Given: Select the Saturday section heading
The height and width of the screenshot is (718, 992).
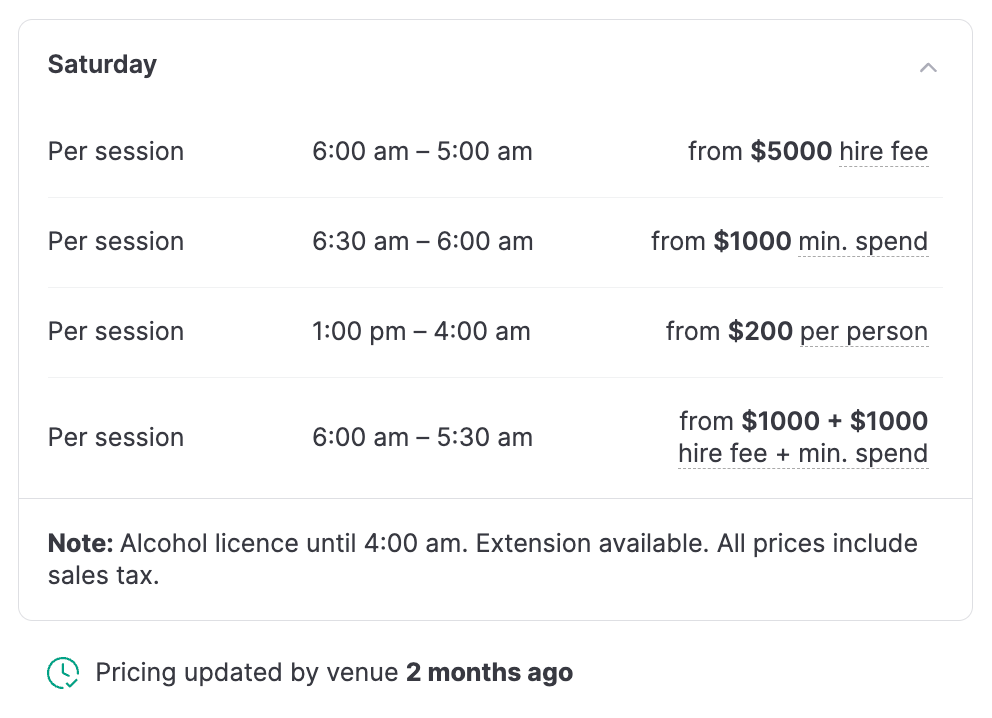Looking at the screenshot, I should click(102, 65).
